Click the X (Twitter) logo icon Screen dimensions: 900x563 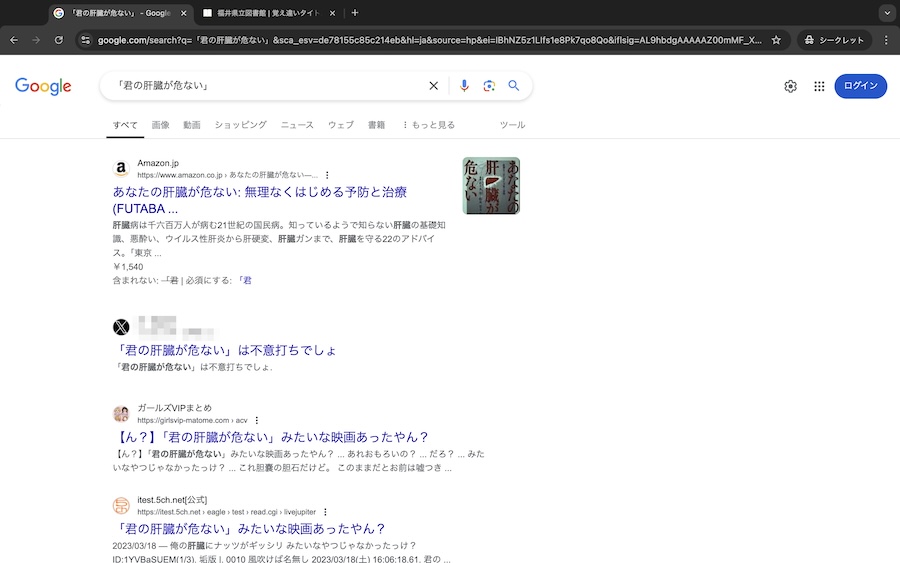coord(121,327)
